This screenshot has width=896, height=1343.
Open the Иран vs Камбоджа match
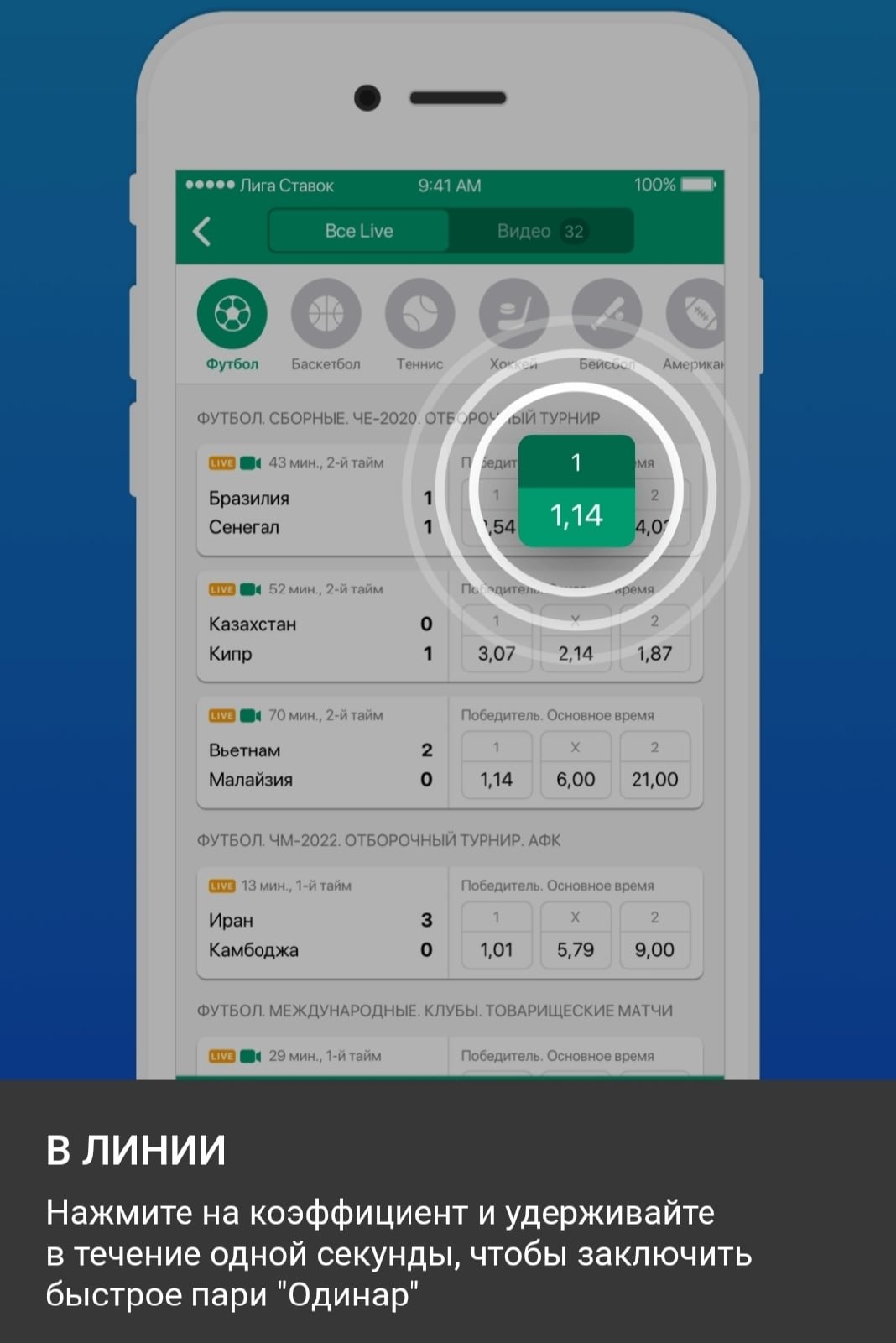pyautogui.click(x=322, y=922)
